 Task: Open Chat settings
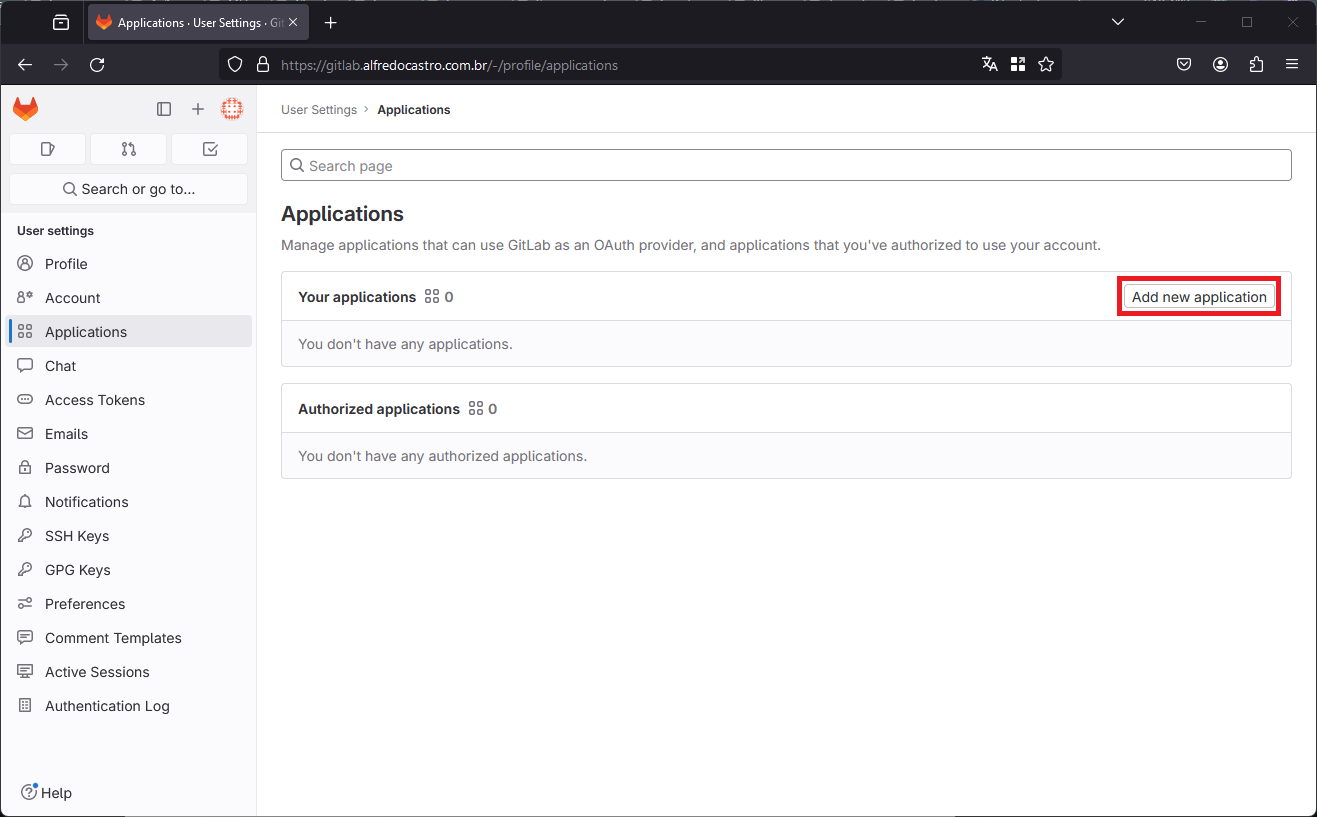(129, 366)
